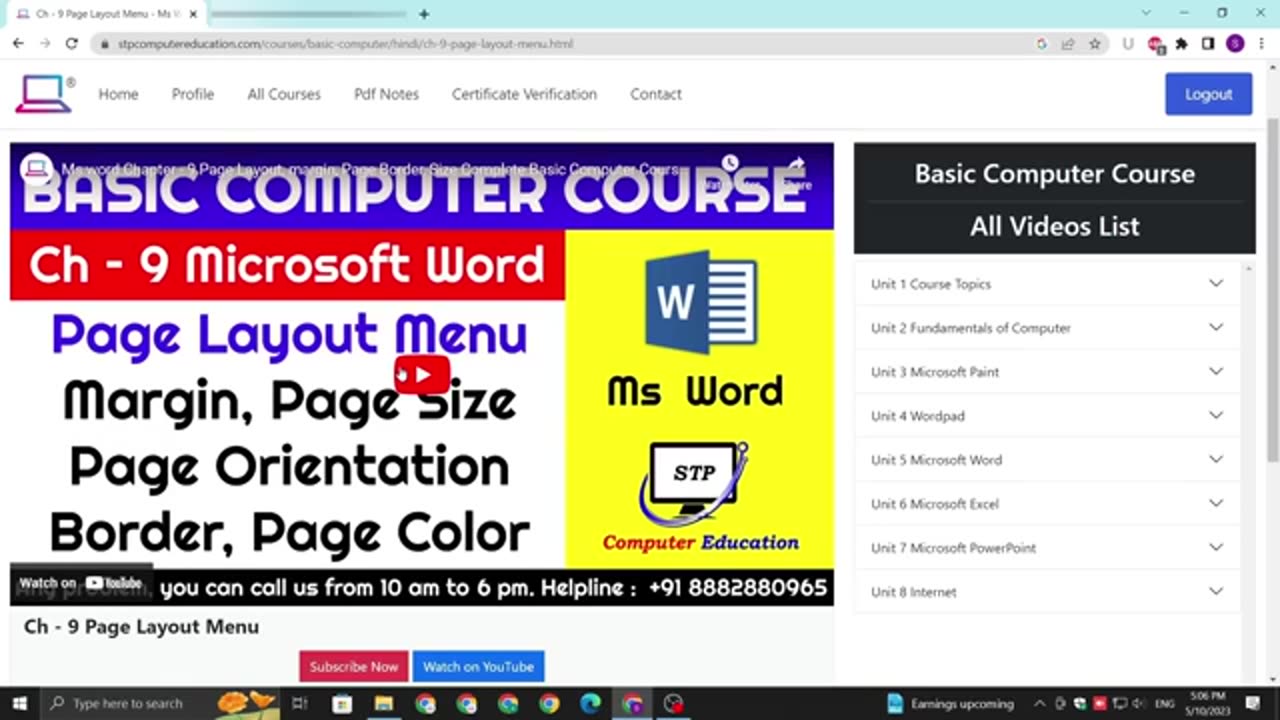
Task: Expand Unit 6 Microsoft Excel
Action: tap(1047, 504)
